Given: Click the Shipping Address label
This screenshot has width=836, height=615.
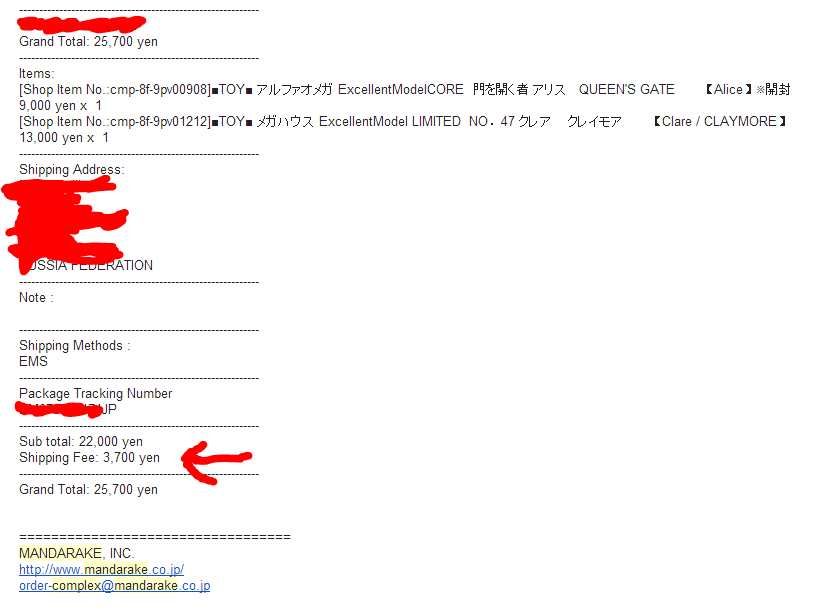Looking at the screenshot, I should pyautogui.click(x=71, y=170).
